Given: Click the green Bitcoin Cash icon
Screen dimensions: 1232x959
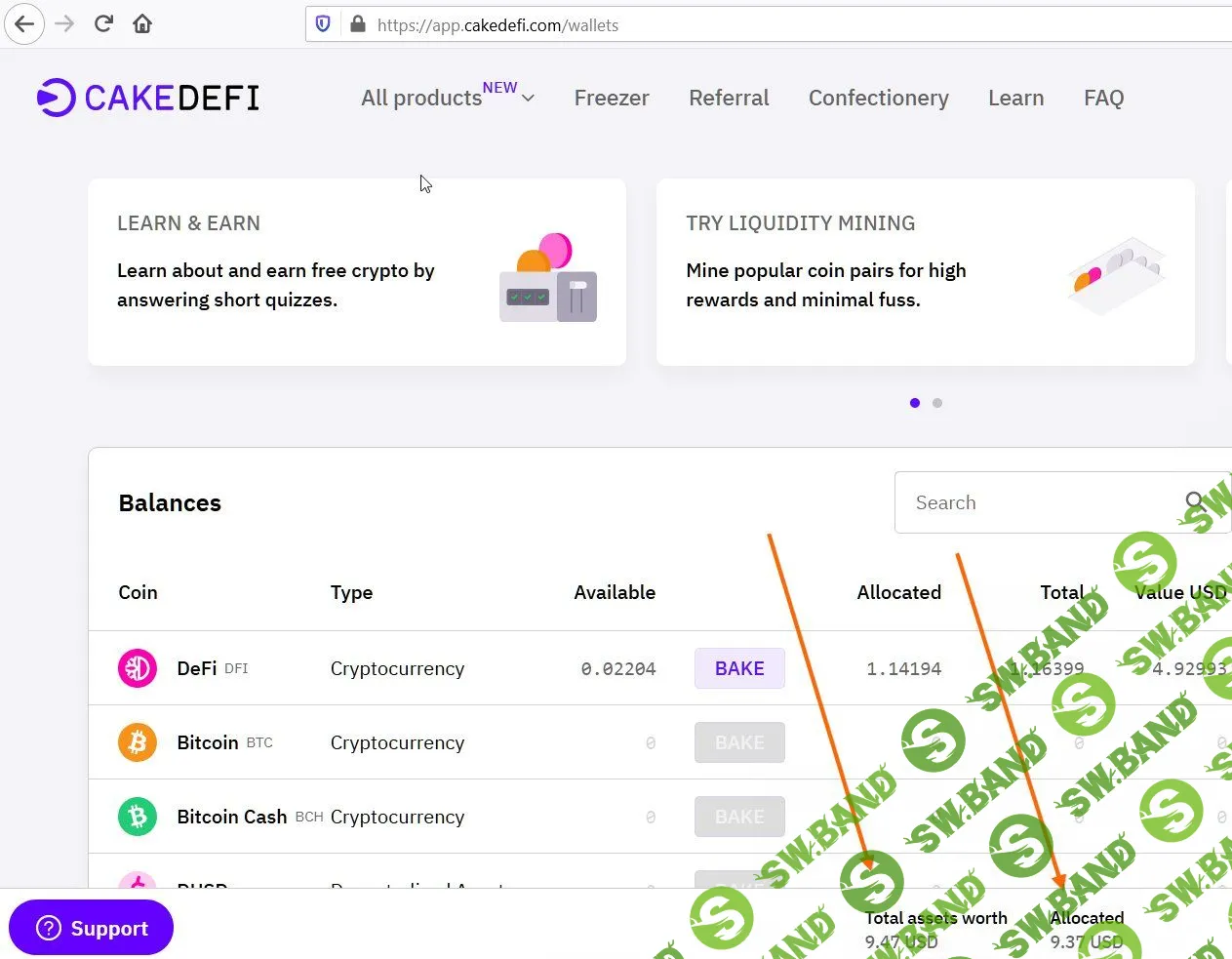Looking at the screenshot, I should point(138,817).
